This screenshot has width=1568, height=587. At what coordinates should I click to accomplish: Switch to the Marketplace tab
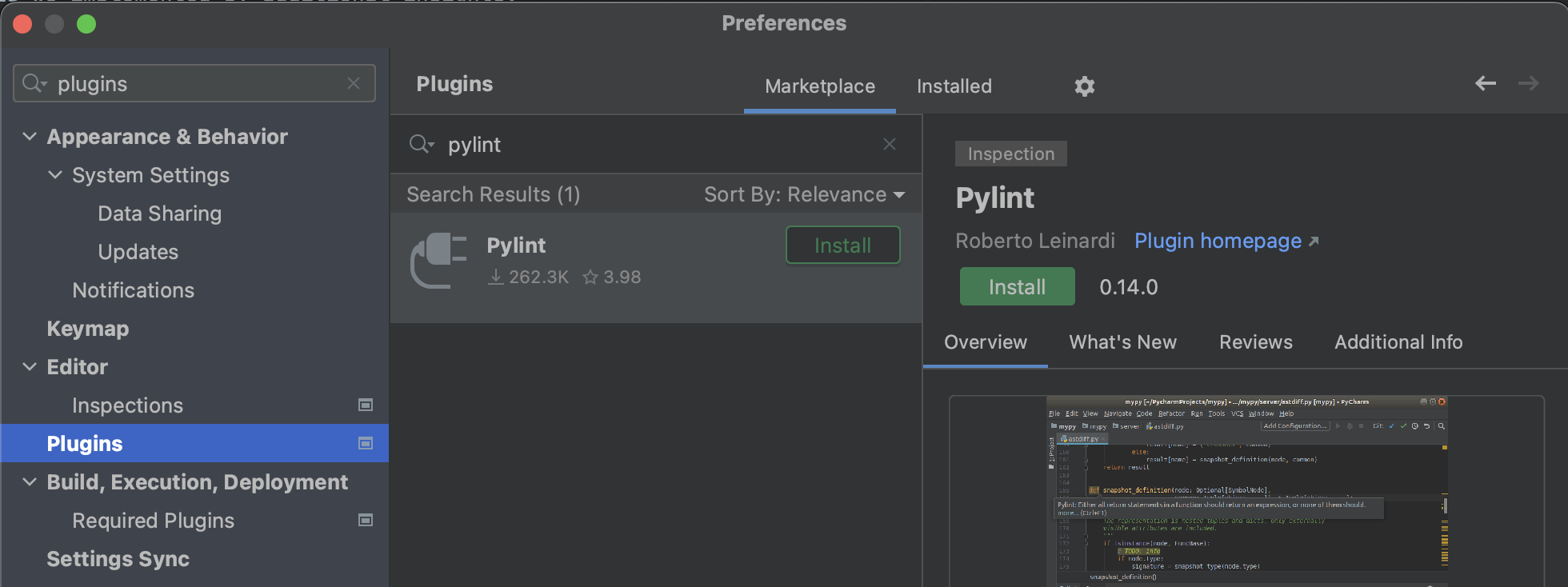coord(820,86)
